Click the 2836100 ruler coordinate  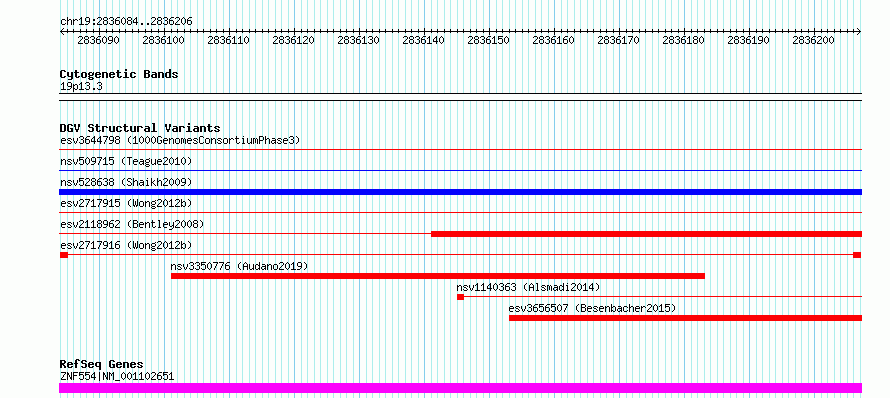coord(163,40)
